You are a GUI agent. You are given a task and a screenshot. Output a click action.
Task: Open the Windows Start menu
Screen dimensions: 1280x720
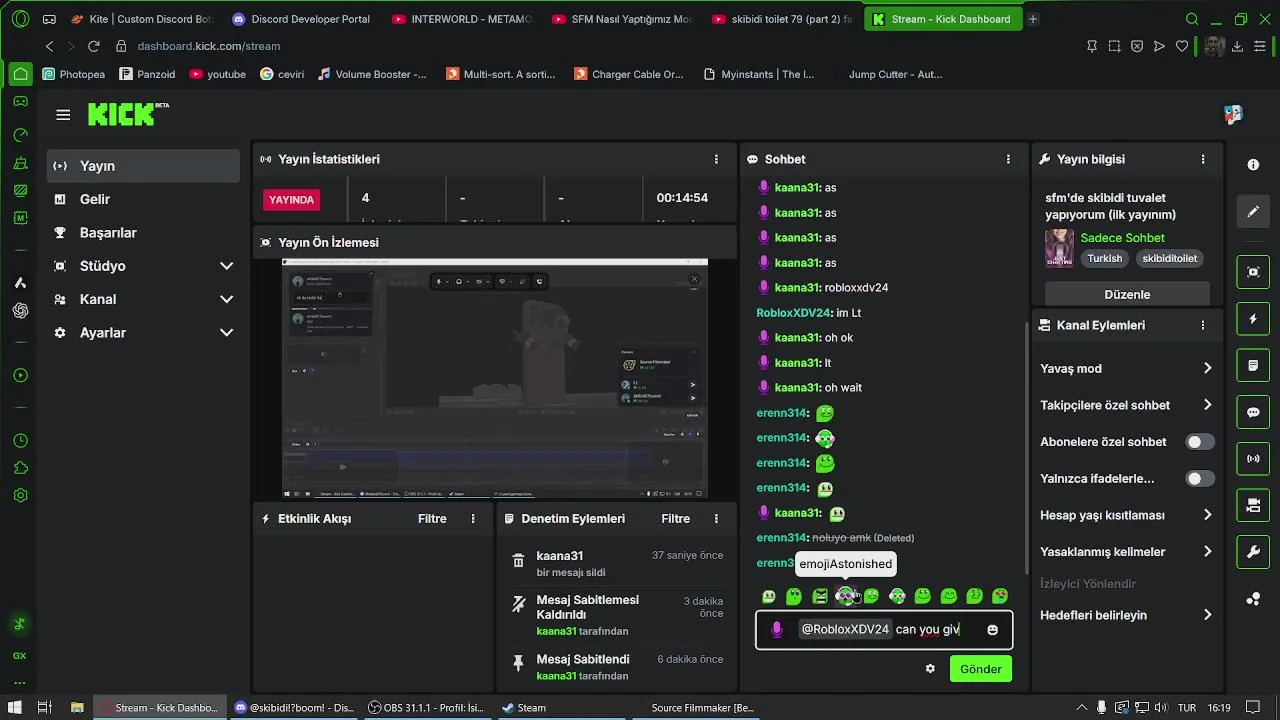pos(15,708)
